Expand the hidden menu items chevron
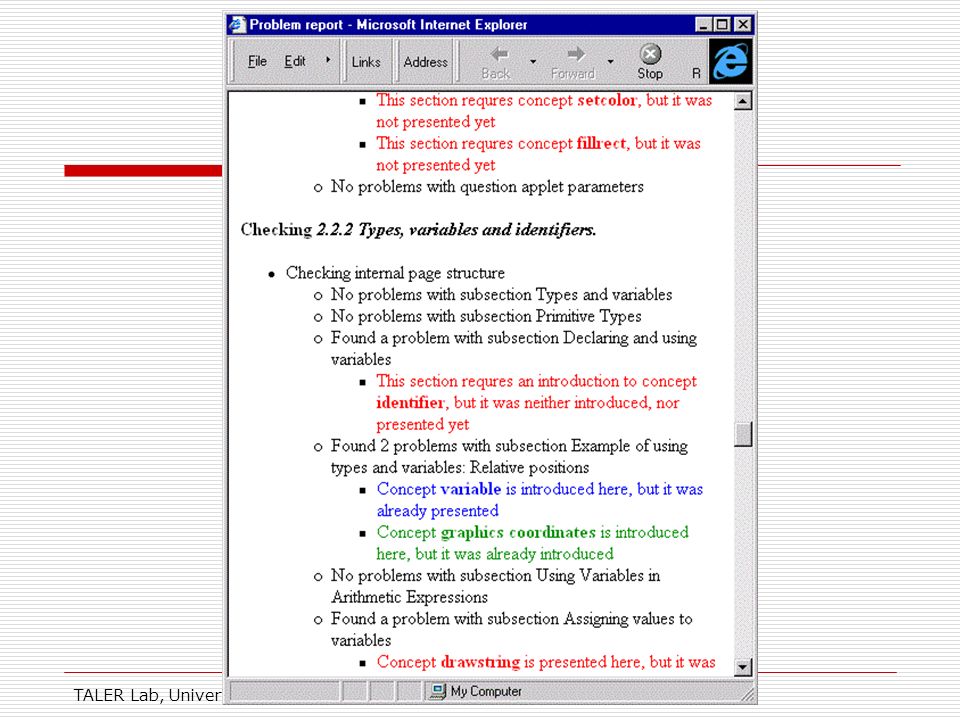Image resolution: width=960 pixels, height=720 pixels. coord(328,60)
